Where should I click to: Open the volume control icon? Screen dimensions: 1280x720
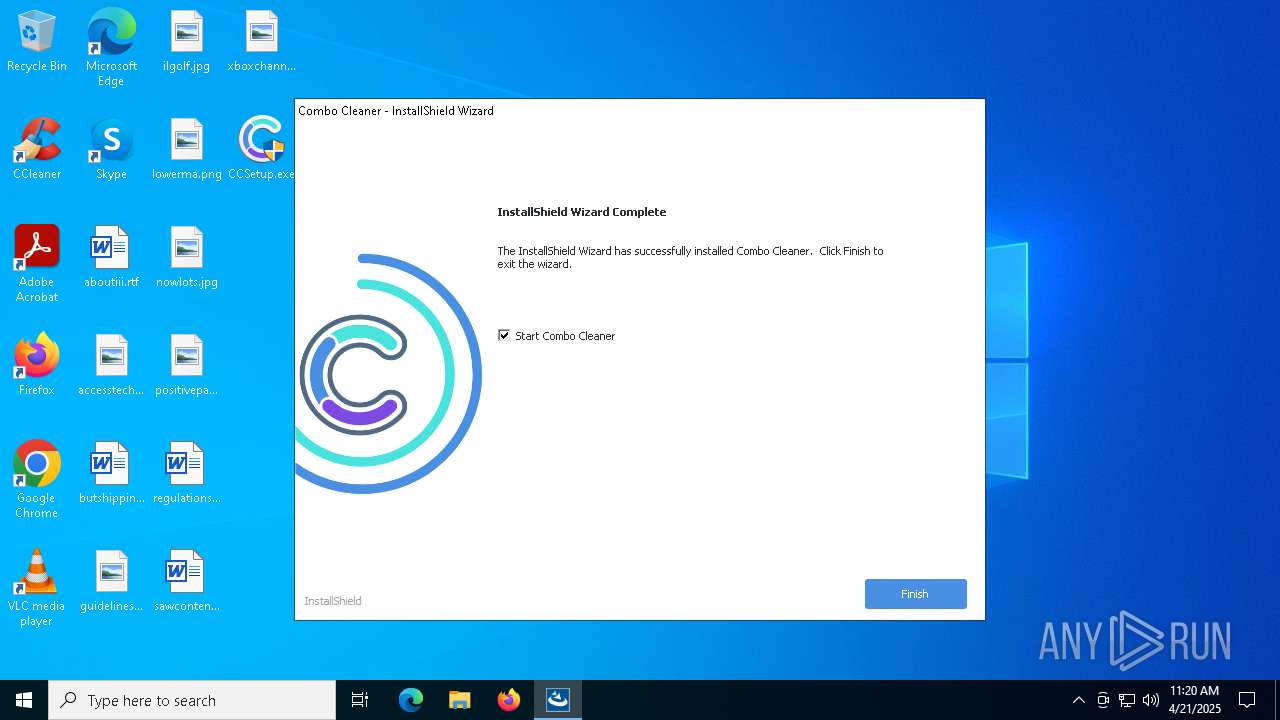pyautogui.click(x=1151, y=700)
